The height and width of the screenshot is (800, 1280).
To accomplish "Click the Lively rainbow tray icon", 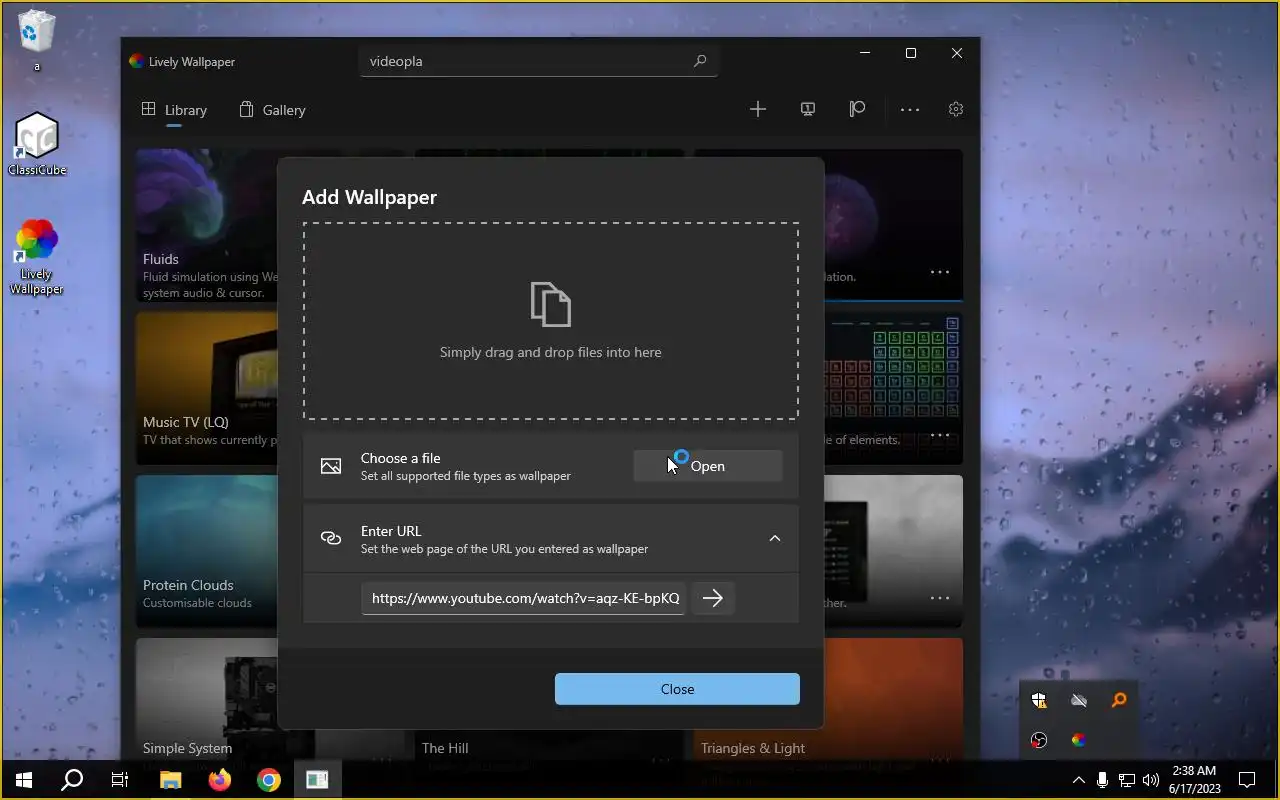I will point(1078,740).
